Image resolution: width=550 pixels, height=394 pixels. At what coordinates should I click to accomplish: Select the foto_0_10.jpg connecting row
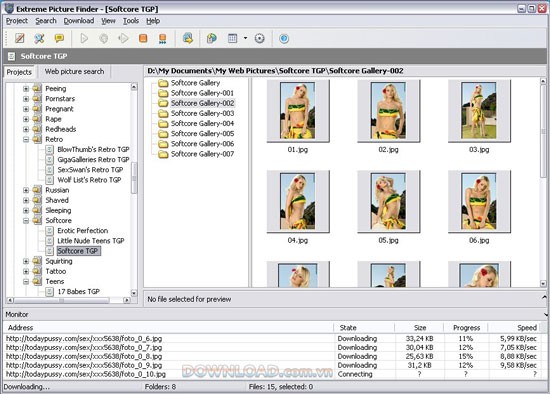275,374
